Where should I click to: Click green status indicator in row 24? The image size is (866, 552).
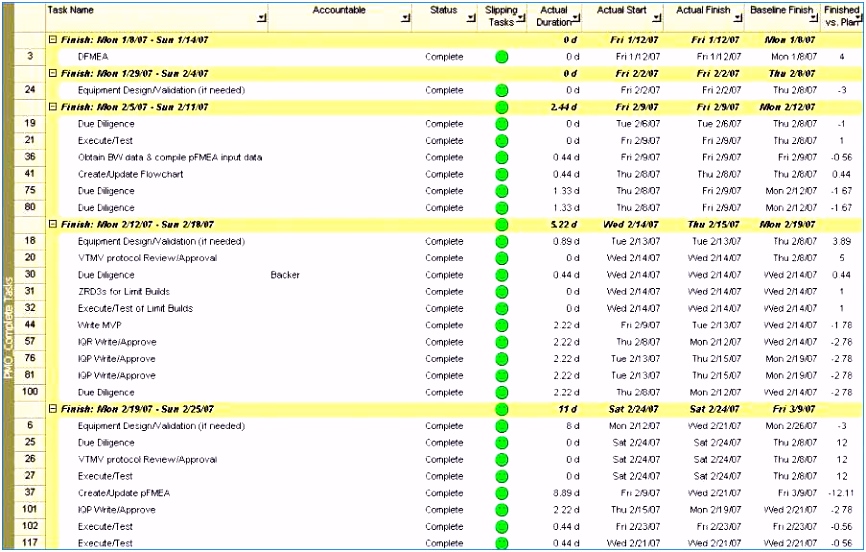click(x=501, y=90)
